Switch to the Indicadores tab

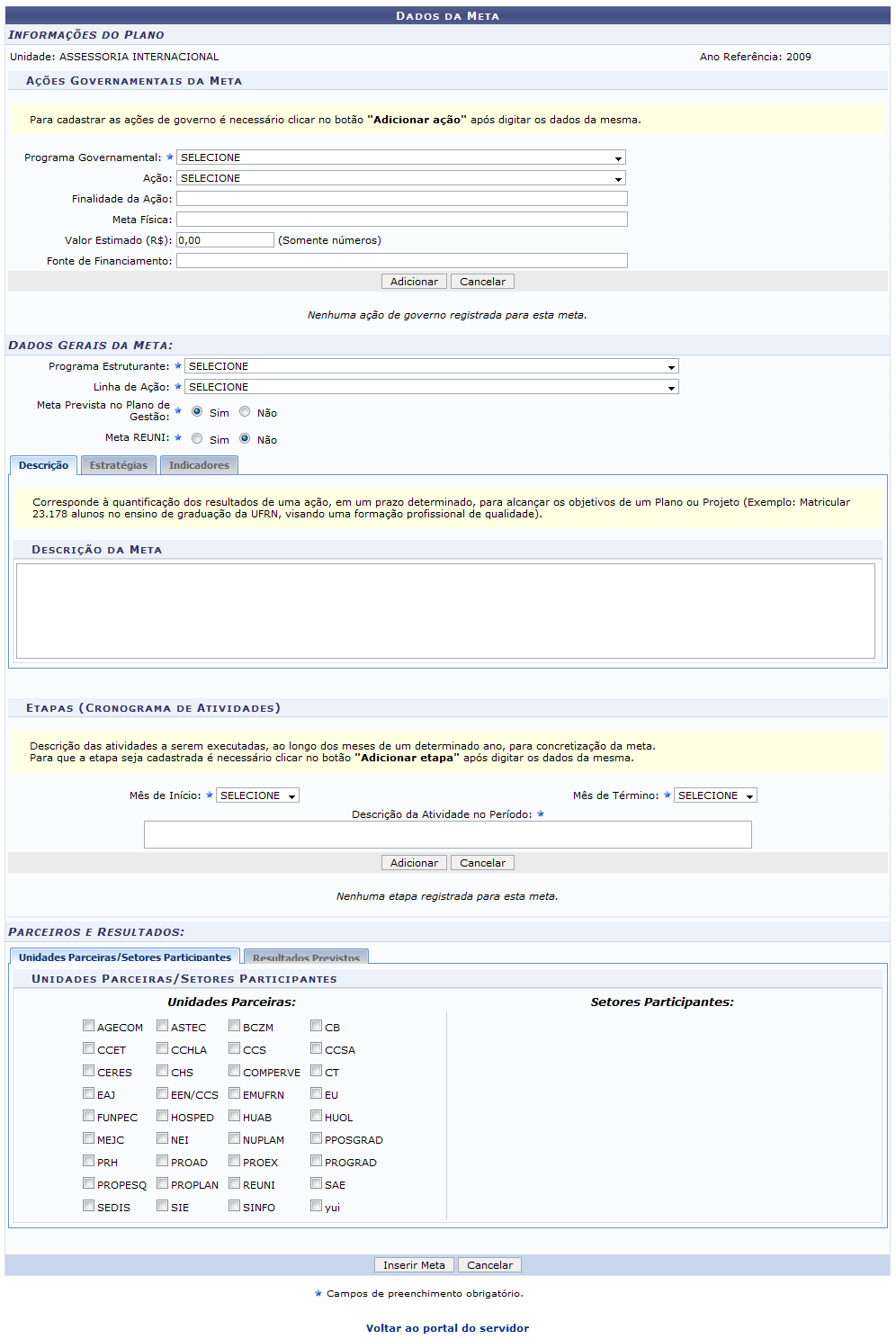(x=199, y=465)
